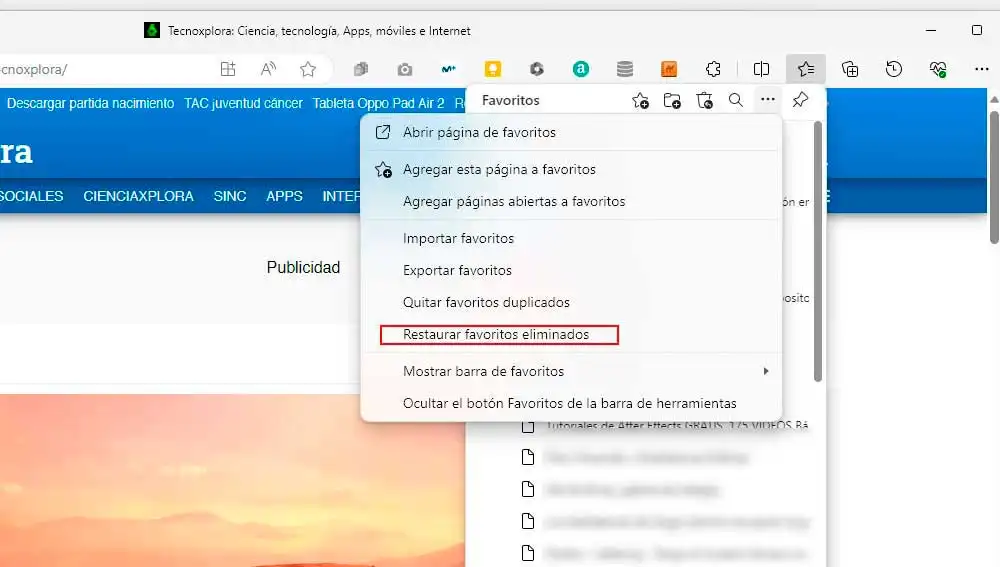Open TAC juventud cáncer link
The image size is (1000, 567).
[x=243, y=103]
